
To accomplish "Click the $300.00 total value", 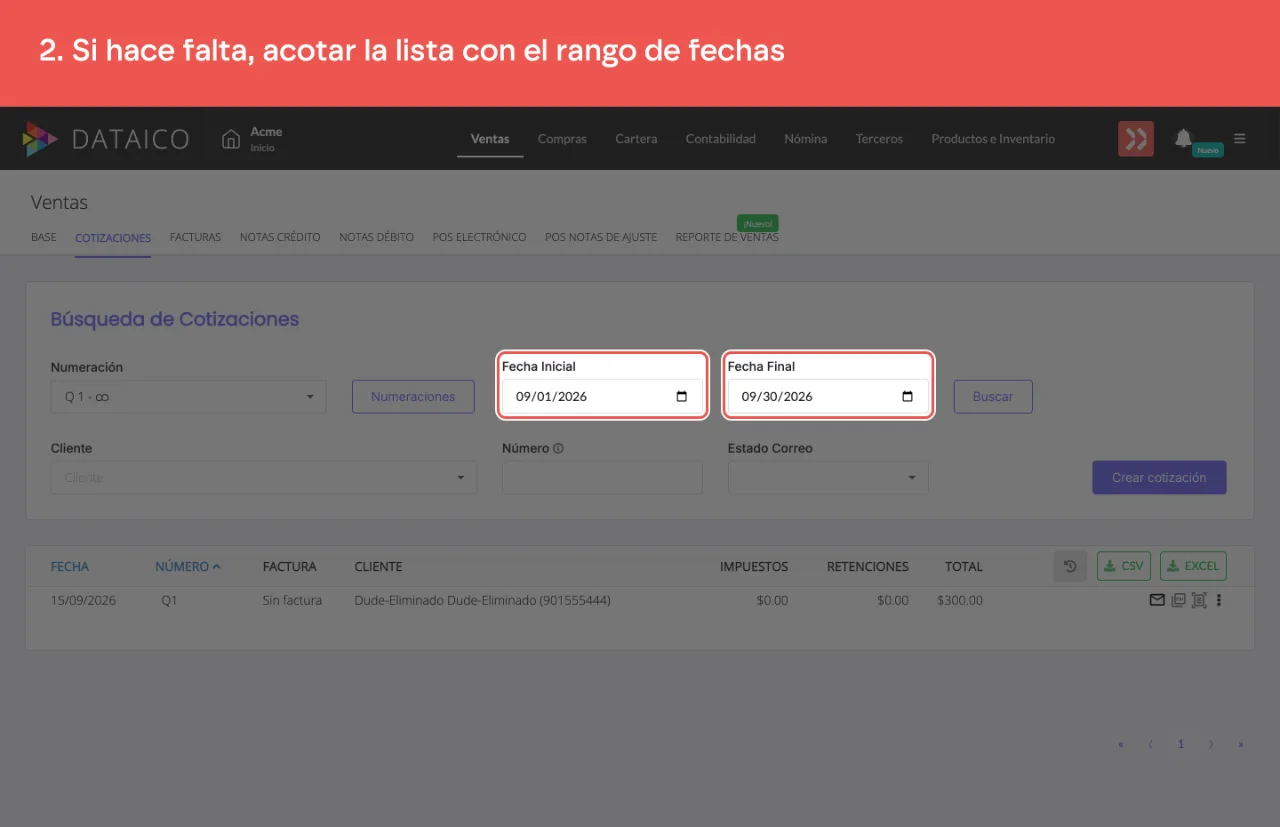I will coord(960,600).
